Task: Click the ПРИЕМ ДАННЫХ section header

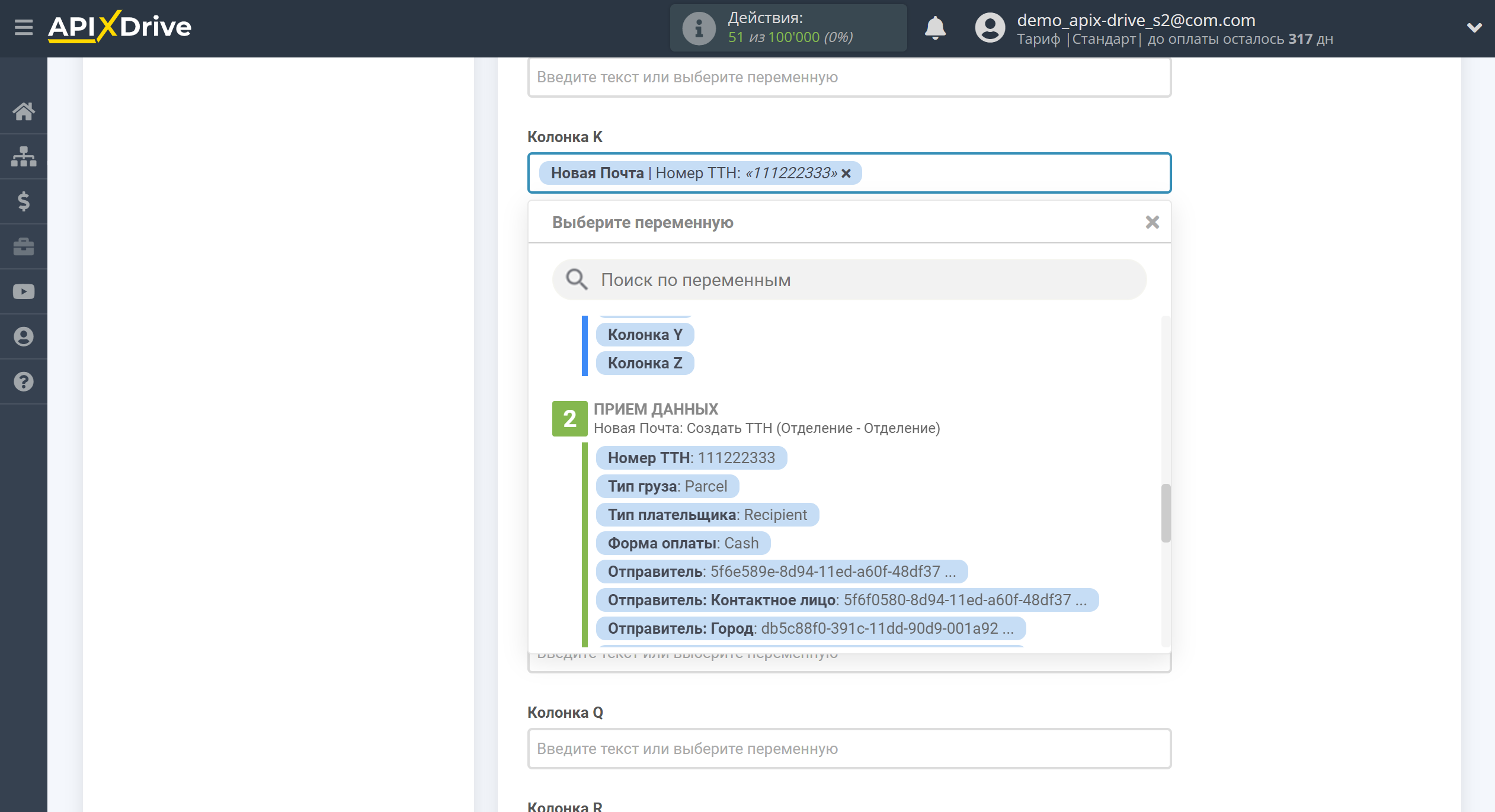Action: point(655,409)
